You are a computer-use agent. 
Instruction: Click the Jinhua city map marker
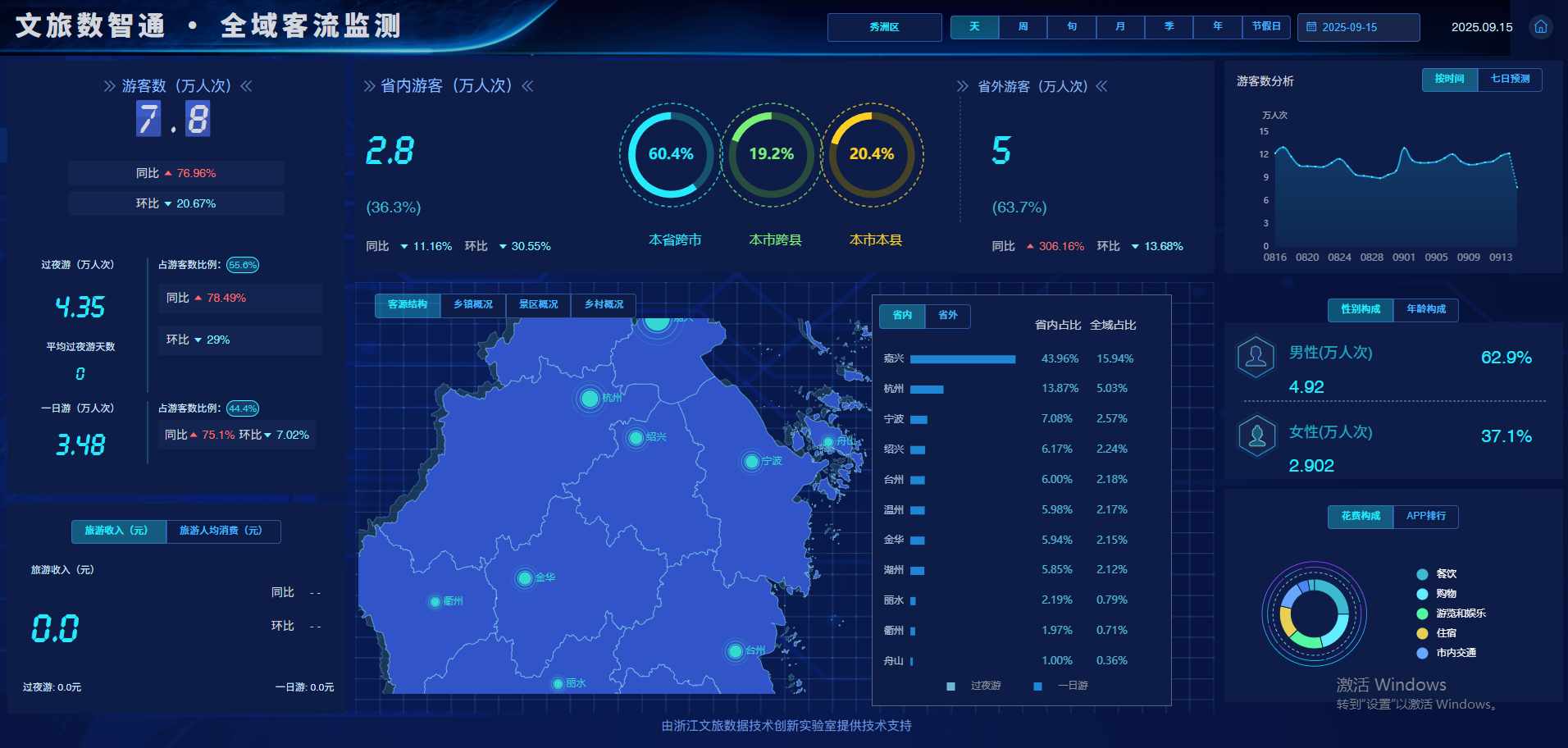[x=525, y=578]
